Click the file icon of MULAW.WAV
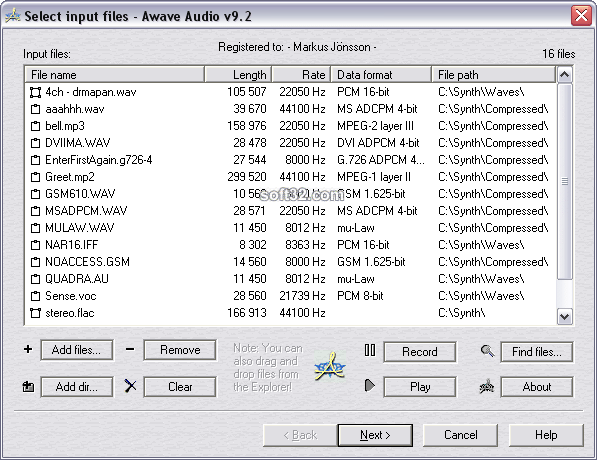This screenshot has width=597, height=460. (x=35, y=228)
